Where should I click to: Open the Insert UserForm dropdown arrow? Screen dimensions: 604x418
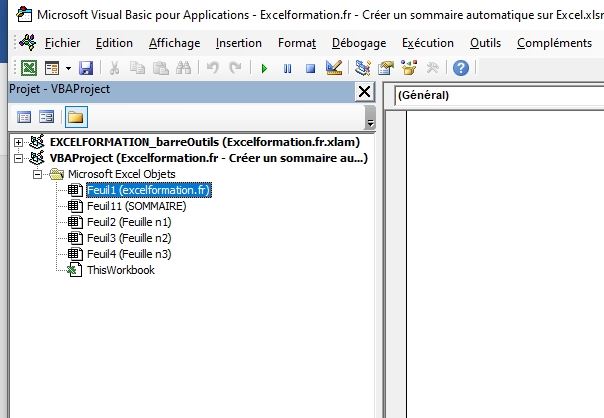(x=68, y=68)
